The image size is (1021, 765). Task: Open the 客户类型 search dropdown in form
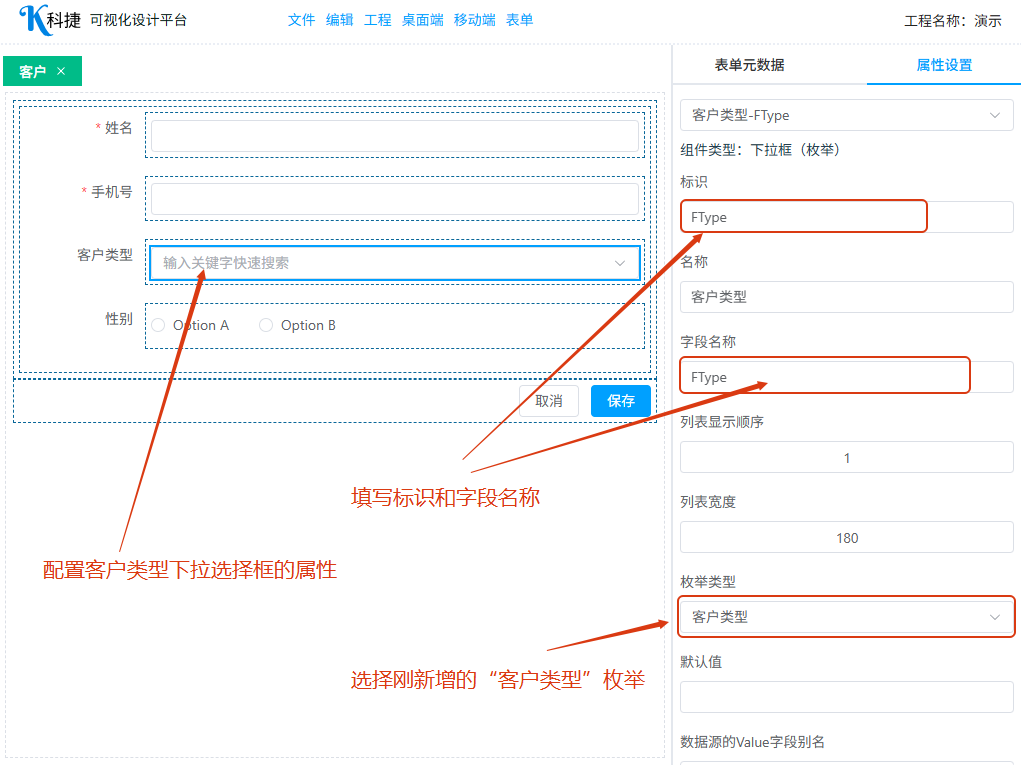[394, 263]
